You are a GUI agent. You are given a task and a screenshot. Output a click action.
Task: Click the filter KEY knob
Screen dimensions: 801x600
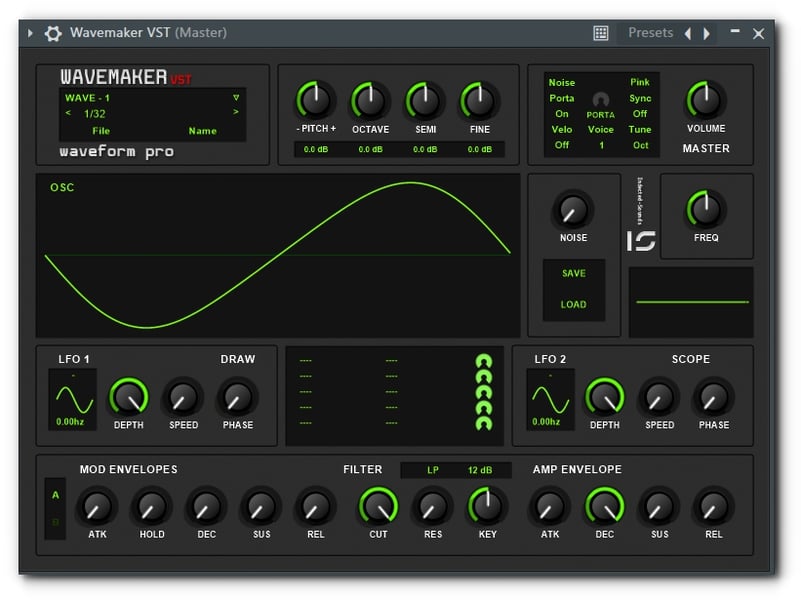click(x=487, y=506)
